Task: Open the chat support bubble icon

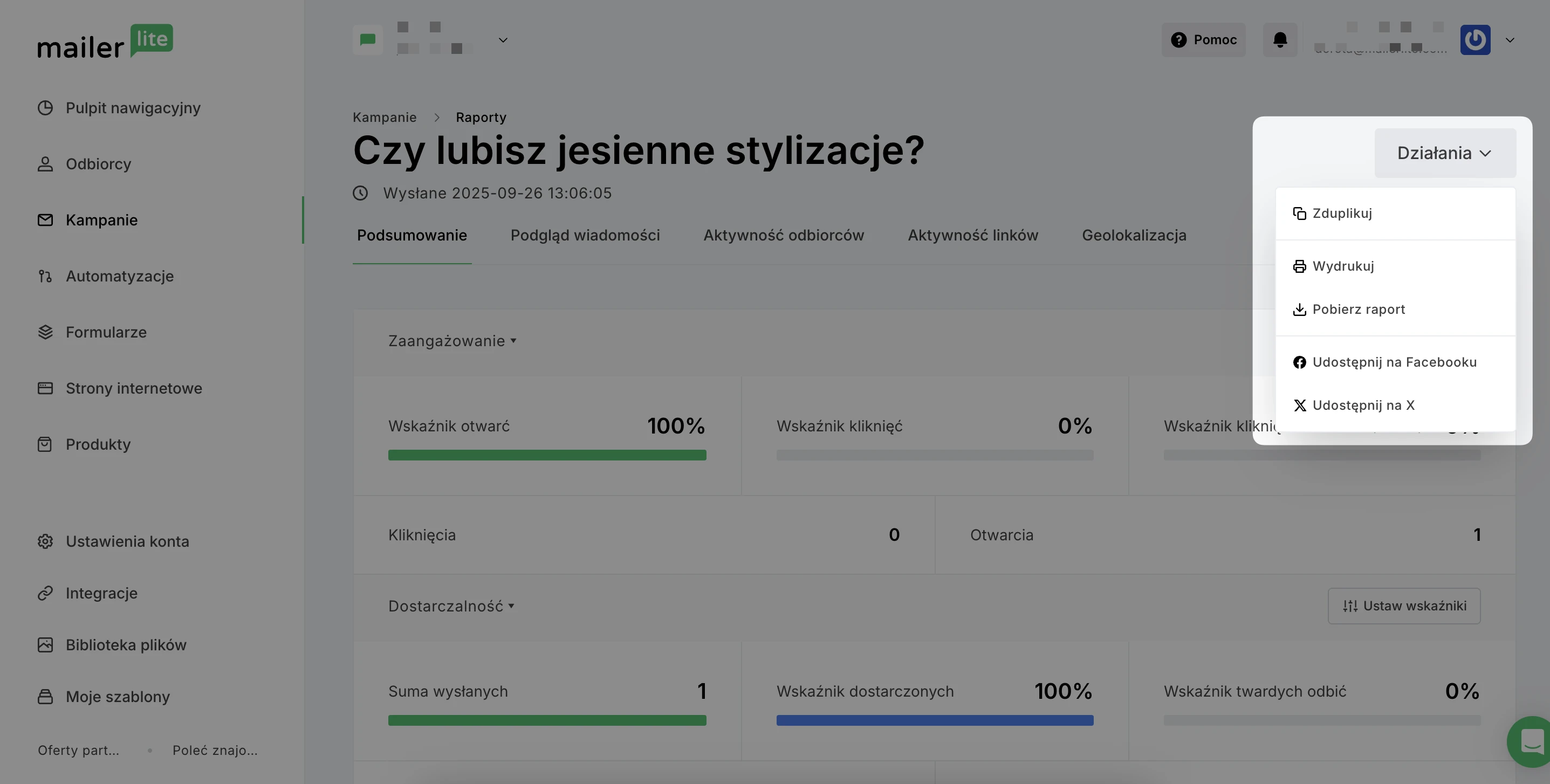Action: click(1531, 741)
